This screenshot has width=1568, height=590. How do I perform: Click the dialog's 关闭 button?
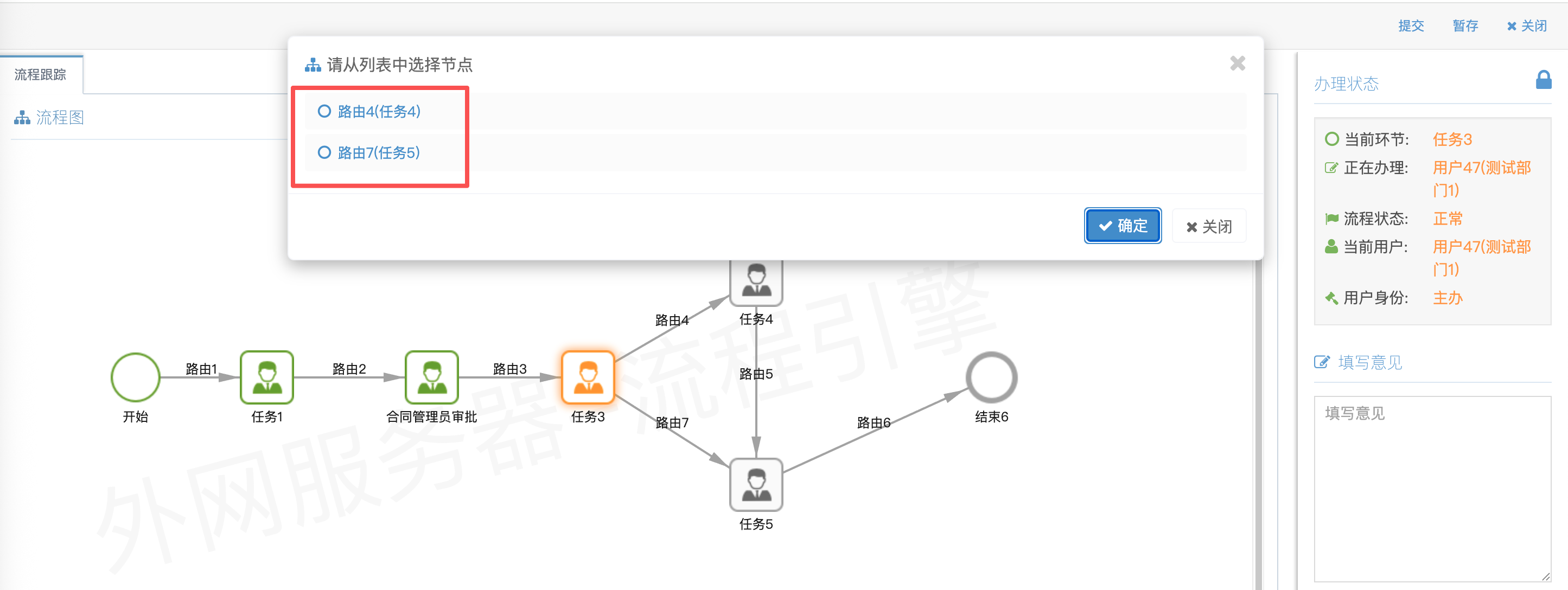click(x=1209, y=226)
